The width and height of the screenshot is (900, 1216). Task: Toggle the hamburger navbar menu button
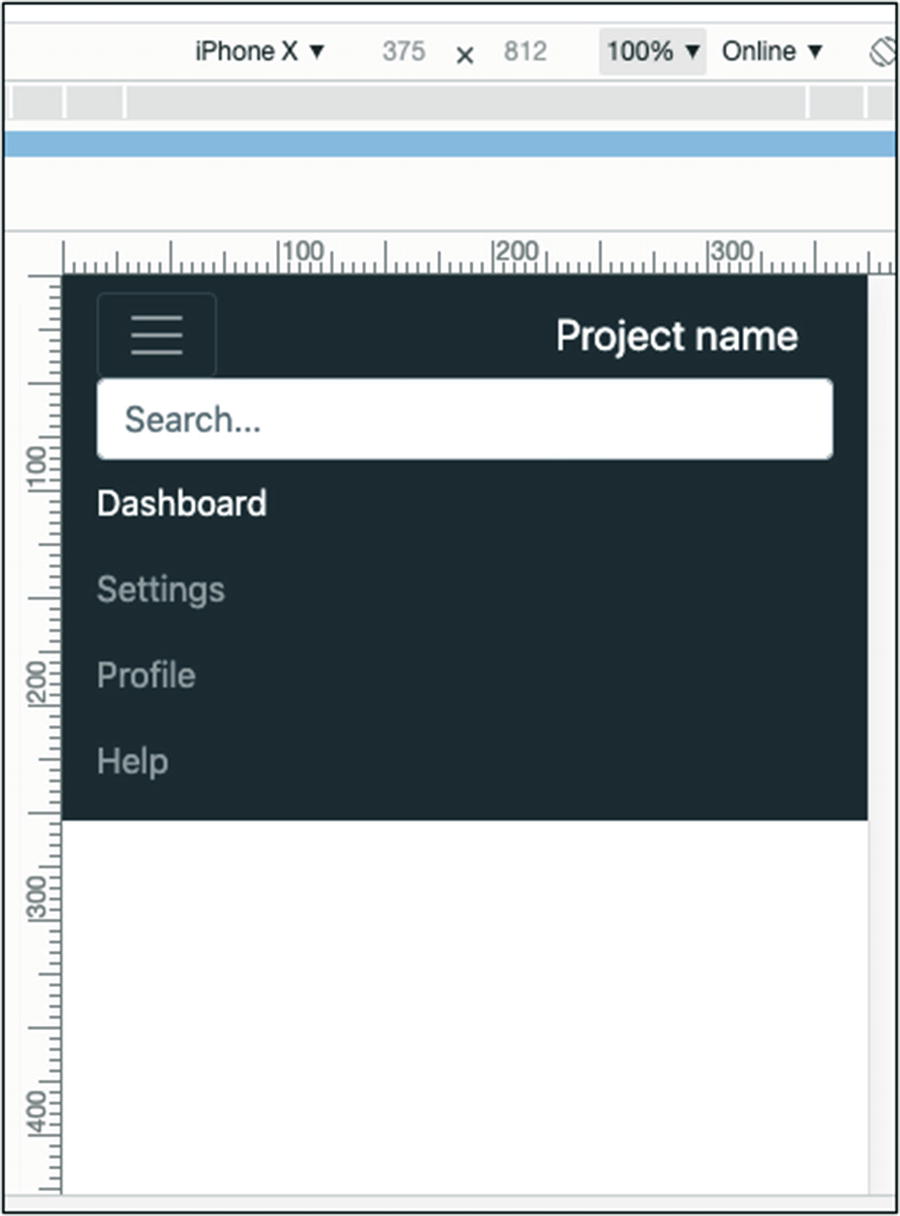tap(156, 335)
